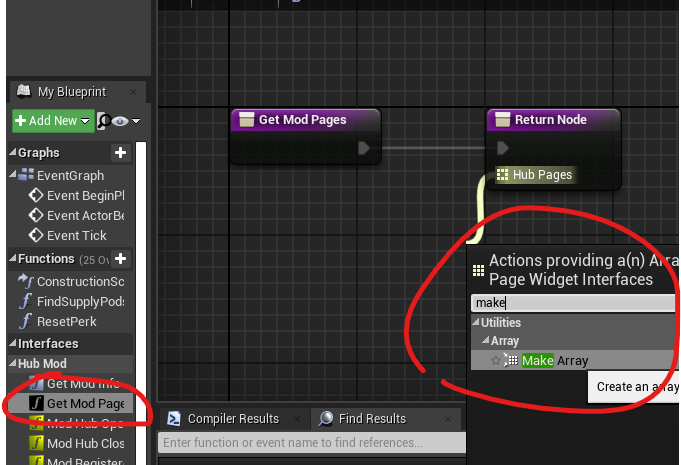Click the find references search field
Screen dimensions: 681x465
coord(312,442)
